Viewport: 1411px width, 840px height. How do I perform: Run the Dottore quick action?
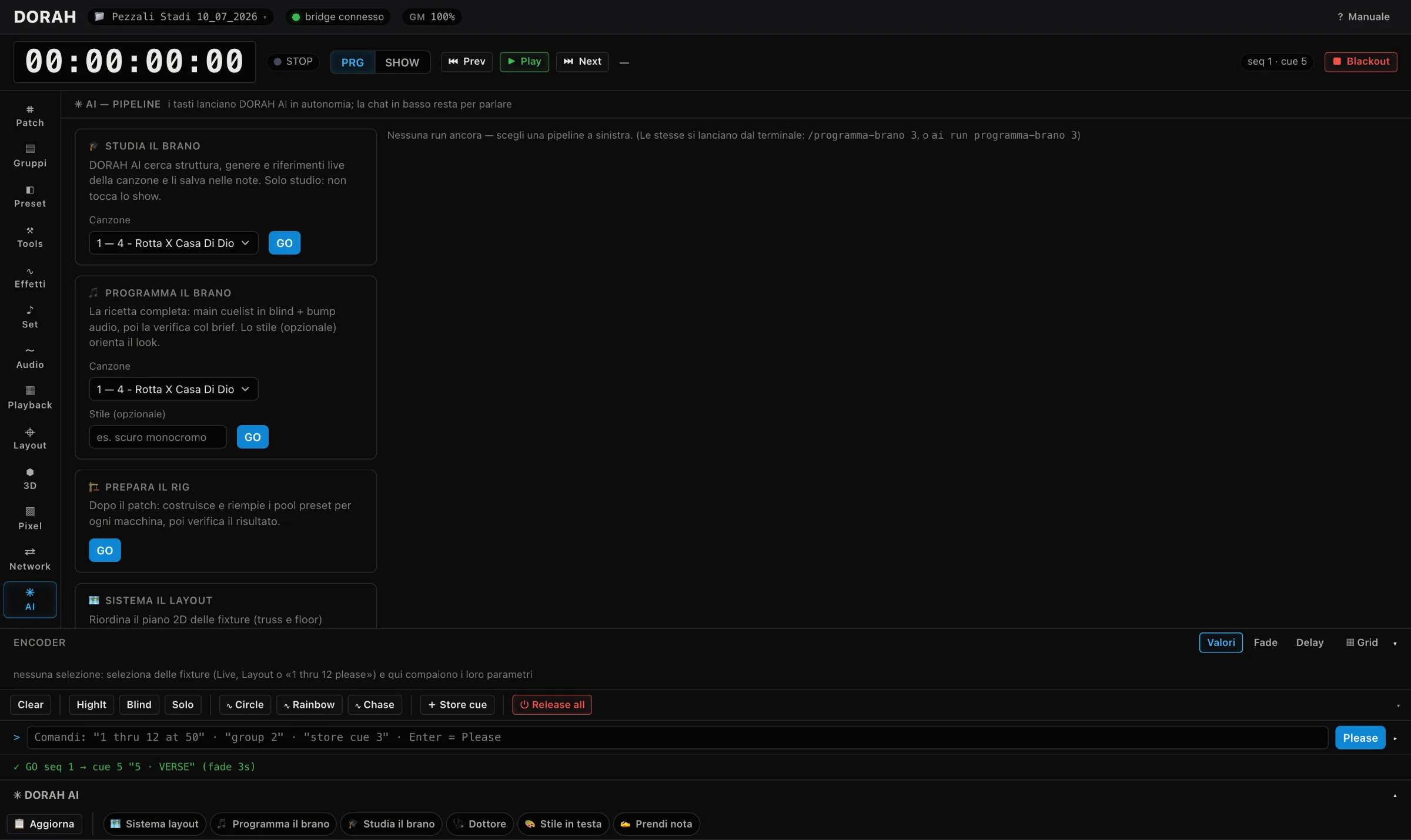(480, 824)
